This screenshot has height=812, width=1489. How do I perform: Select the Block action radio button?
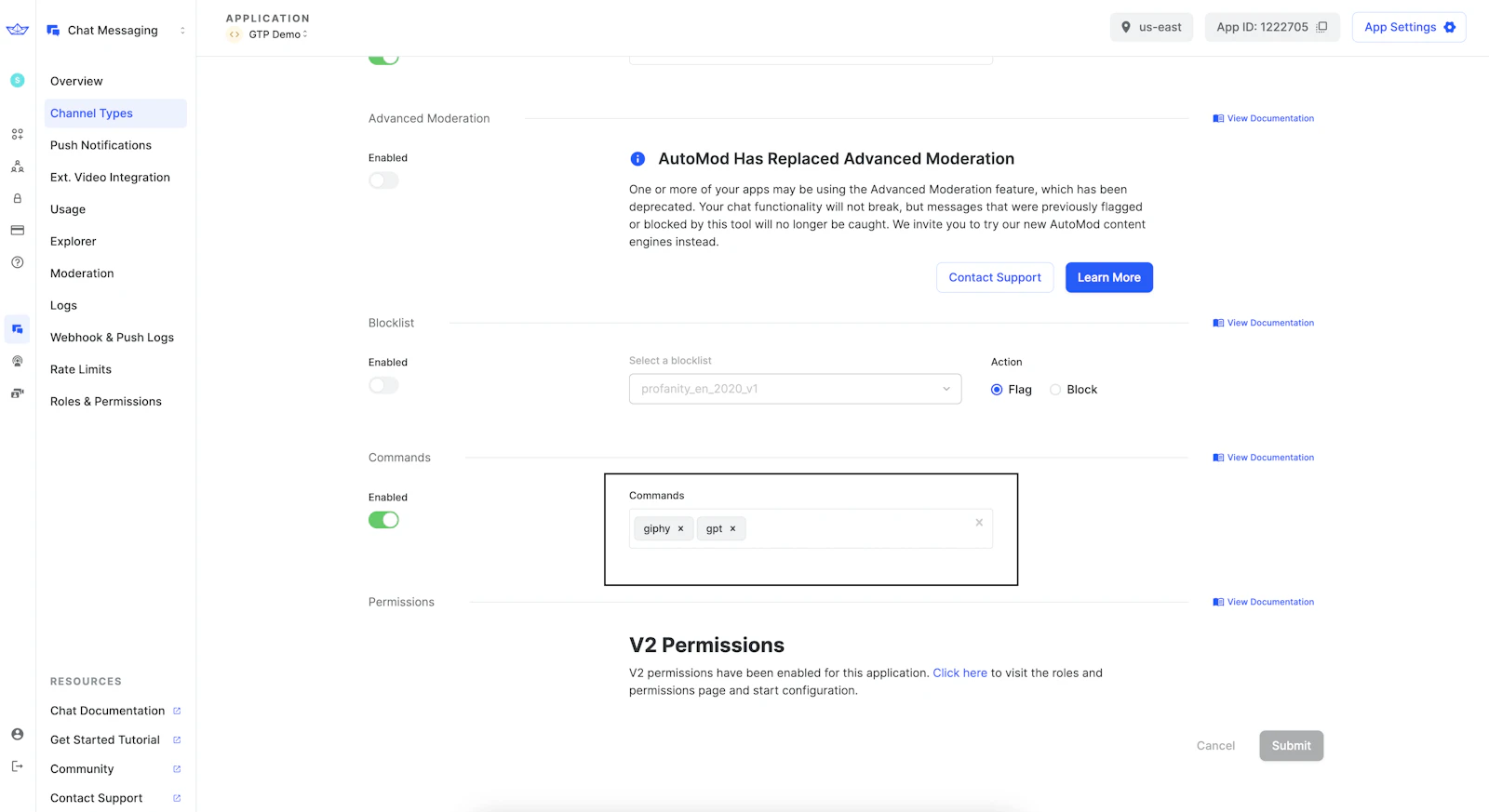tap(1055, 390)
